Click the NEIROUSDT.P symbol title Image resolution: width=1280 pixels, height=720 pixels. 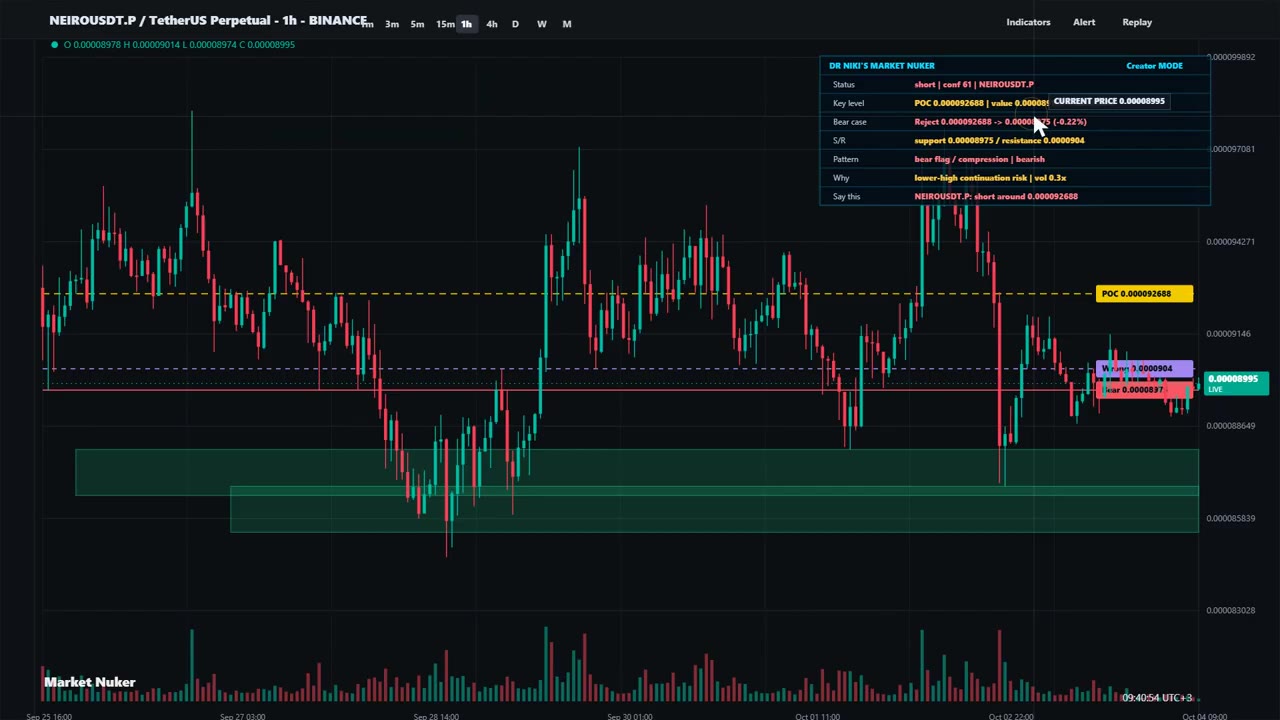208,21
